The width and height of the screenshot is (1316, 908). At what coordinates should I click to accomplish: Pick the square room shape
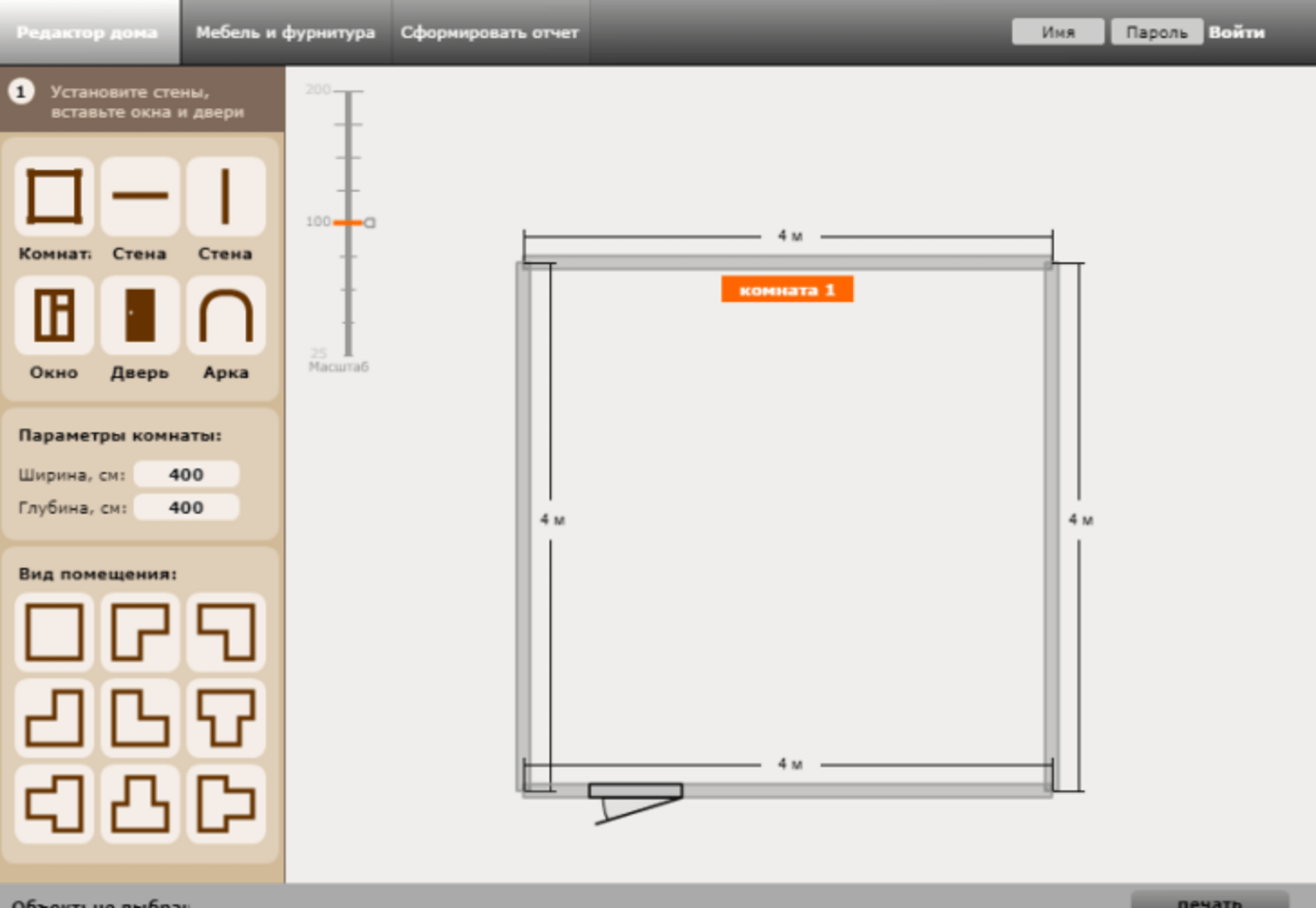click(55, 632)
